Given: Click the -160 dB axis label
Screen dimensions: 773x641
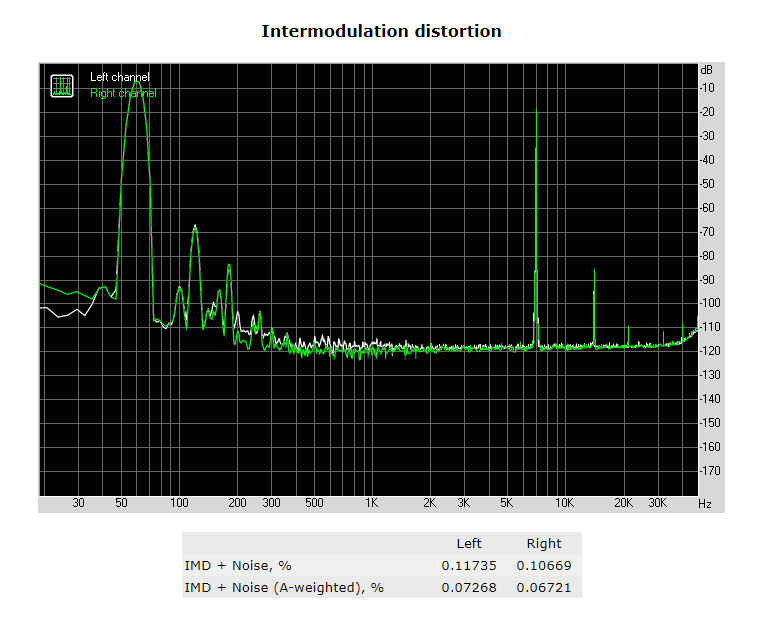Looking at the screenshot, I should [x=710, y=447].
